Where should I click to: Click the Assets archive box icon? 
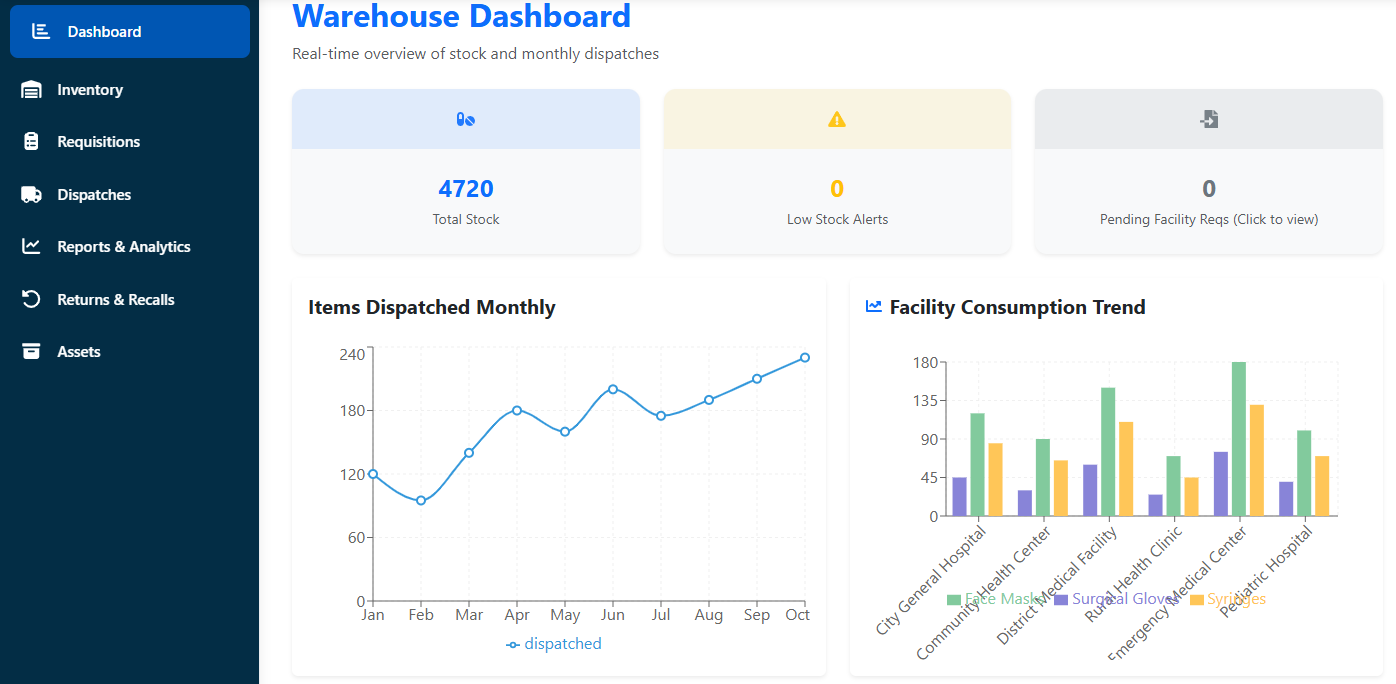point(32,352)
